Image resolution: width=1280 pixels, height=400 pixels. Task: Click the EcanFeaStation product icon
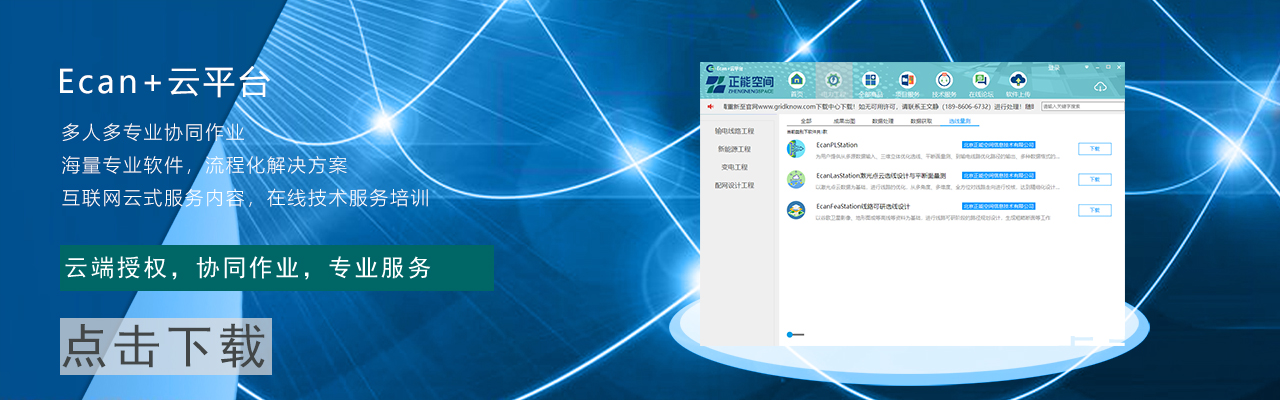796,210
